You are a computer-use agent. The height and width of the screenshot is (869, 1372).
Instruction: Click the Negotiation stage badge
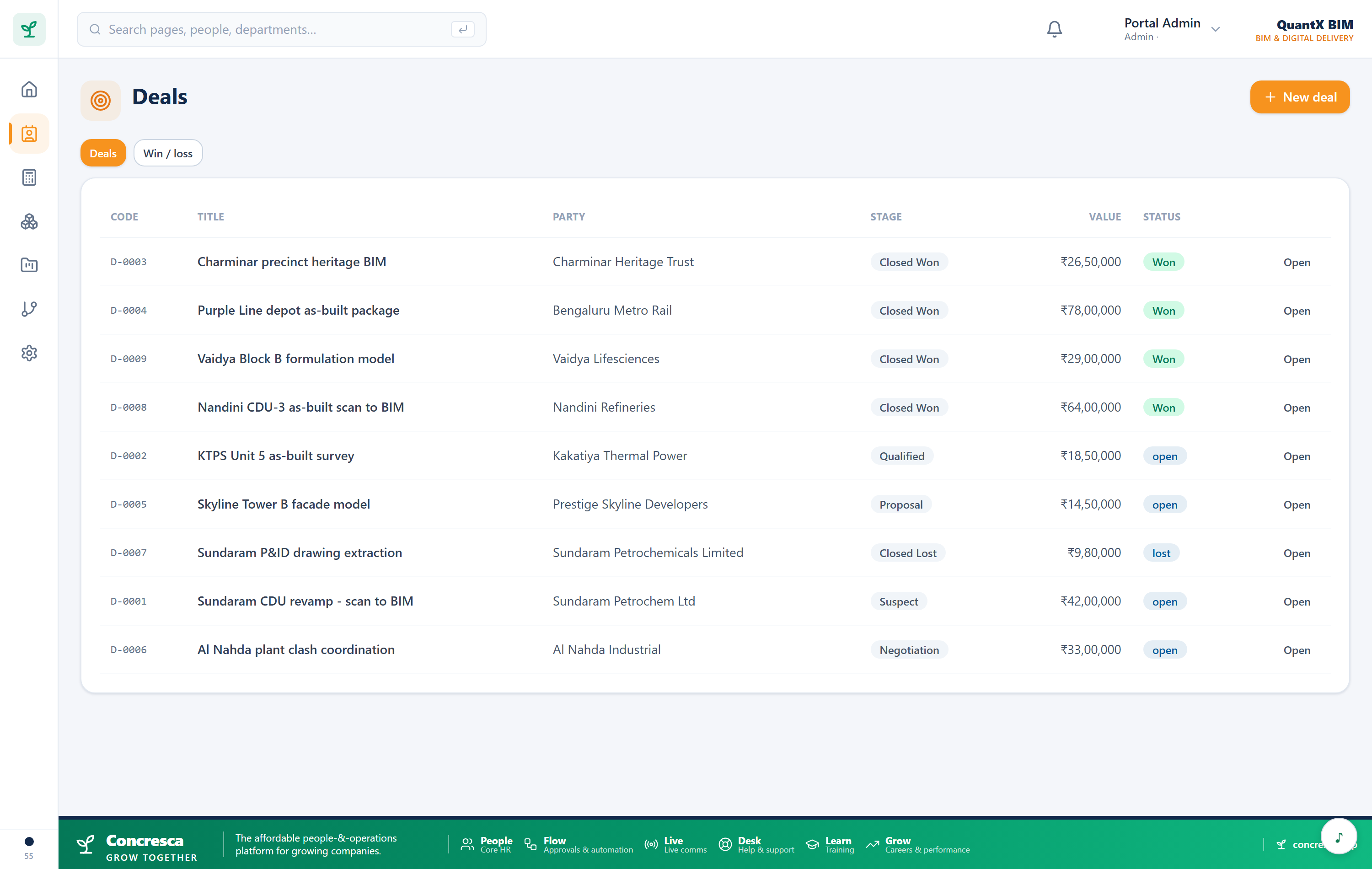coord(909,649)
